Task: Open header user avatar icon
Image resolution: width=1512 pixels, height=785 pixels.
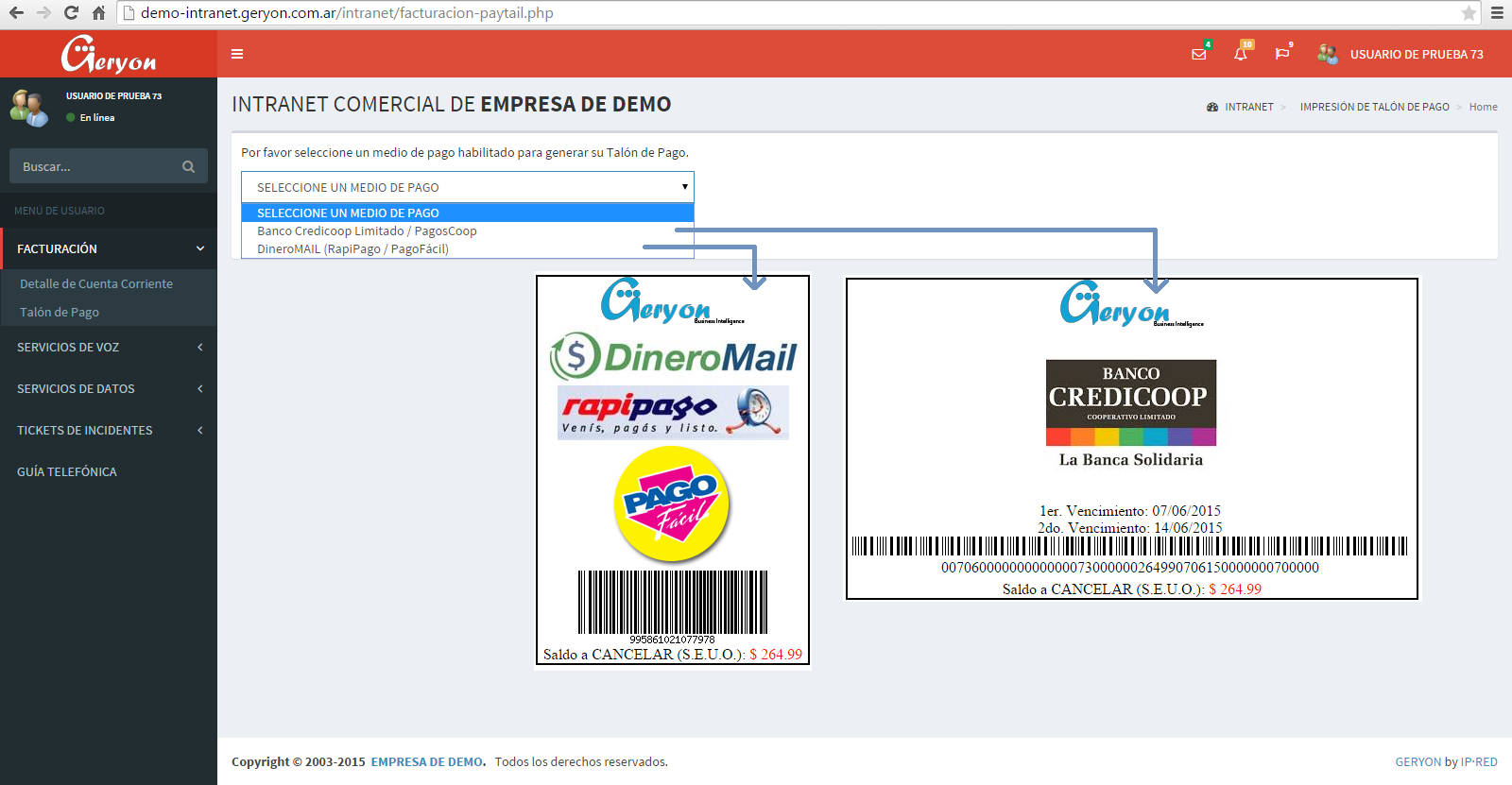Action: (x=1328, y=54)
